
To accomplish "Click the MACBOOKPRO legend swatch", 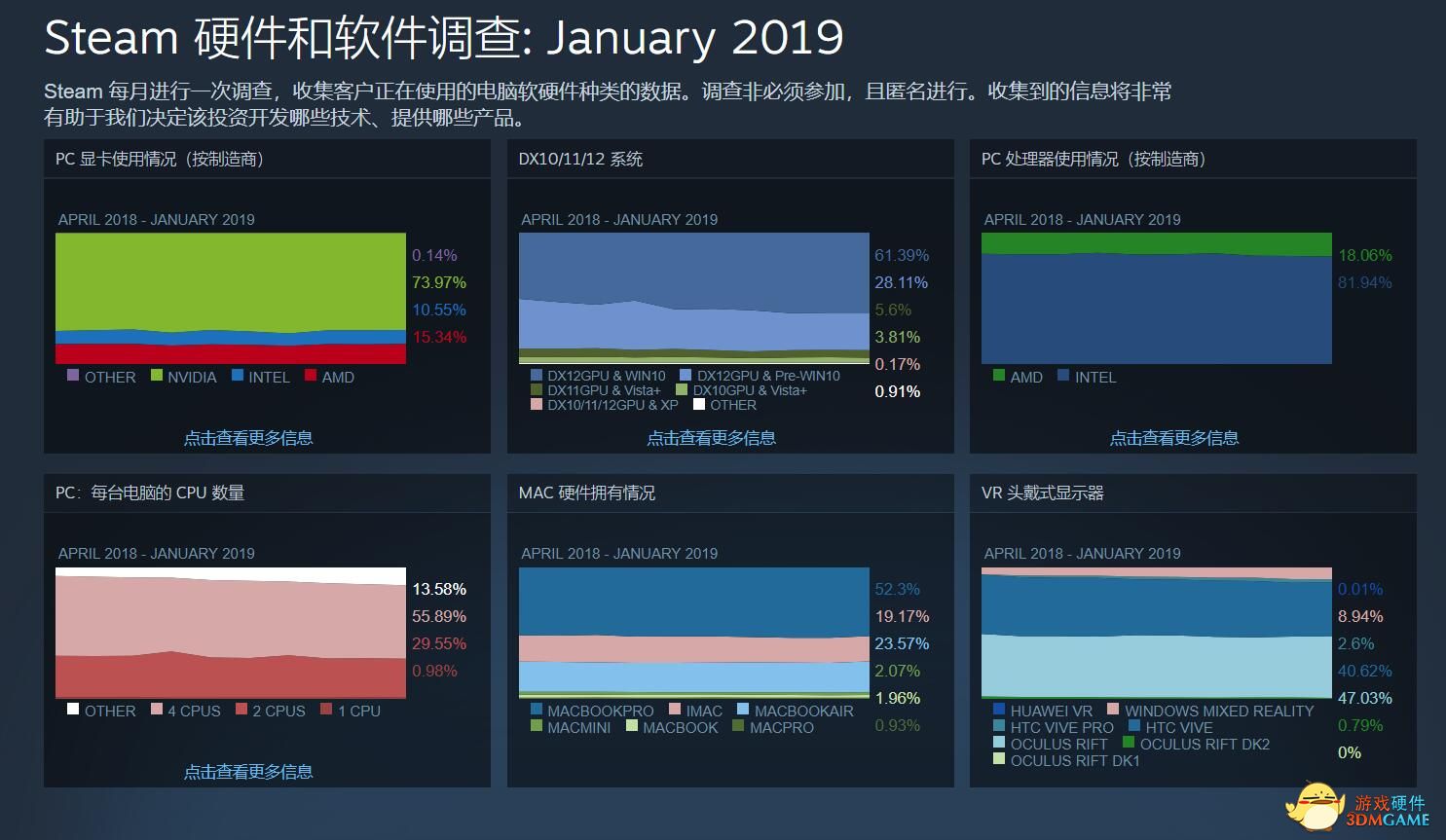I will (x=537, y=710).
